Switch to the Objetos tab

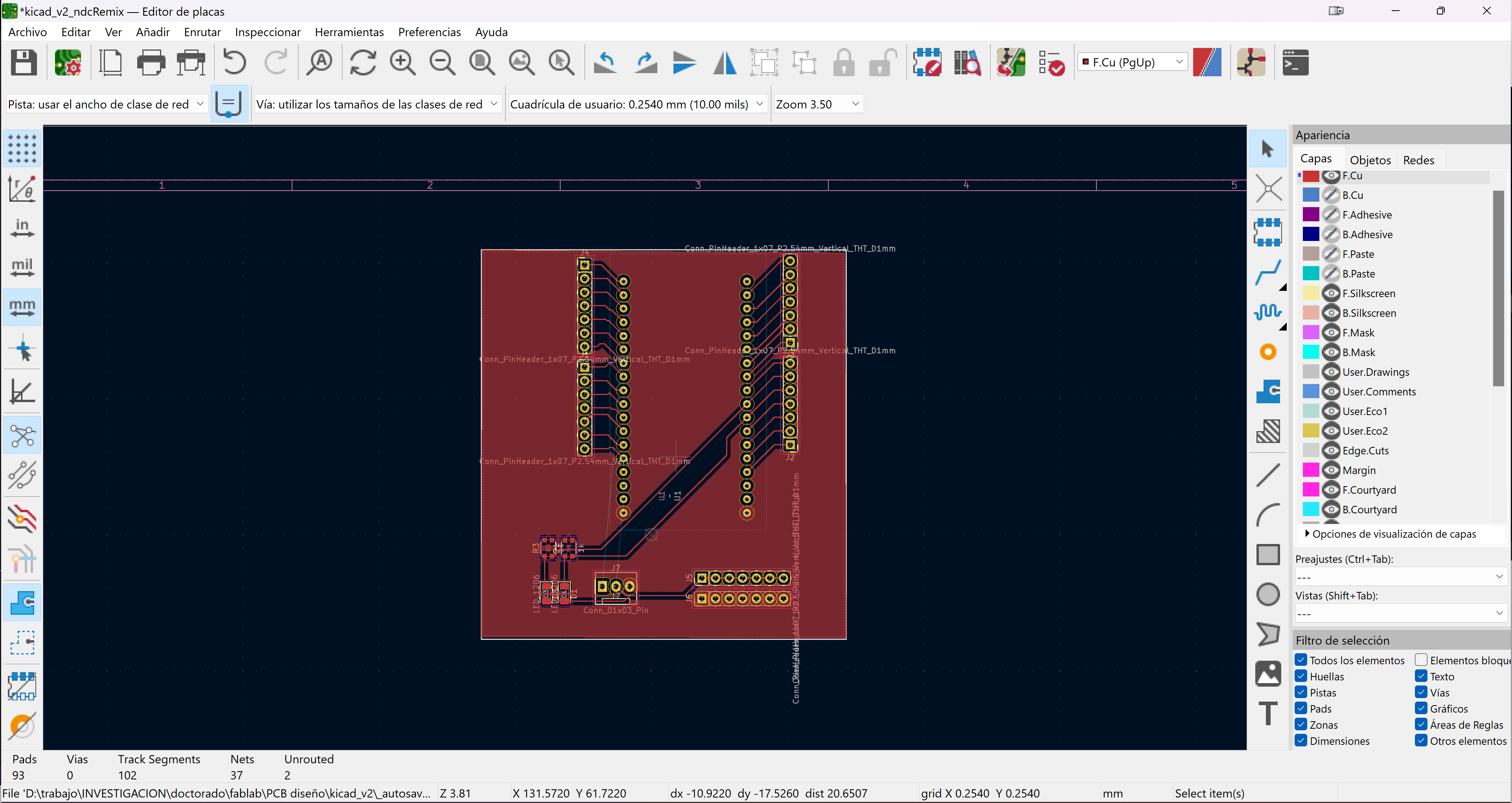(x=1370, y=160)
